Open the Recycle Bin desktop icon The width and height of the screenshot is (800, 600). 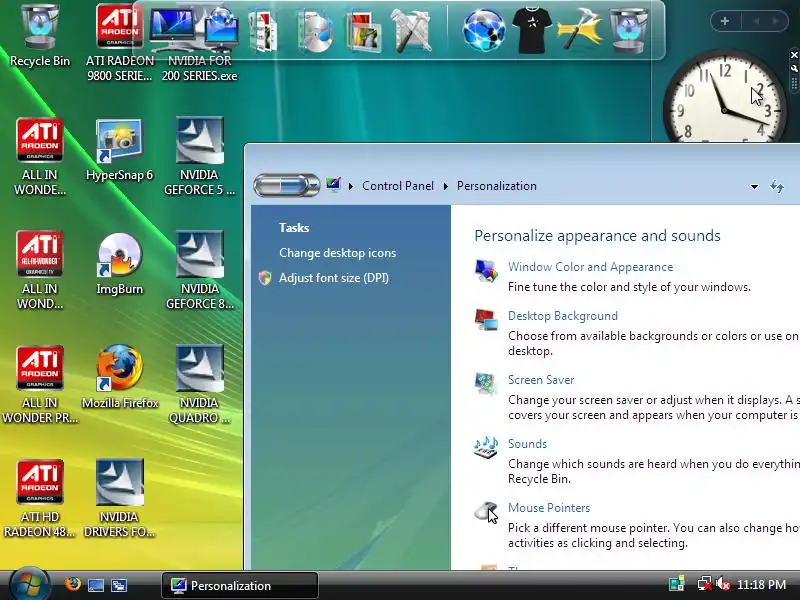click(40, 35)
